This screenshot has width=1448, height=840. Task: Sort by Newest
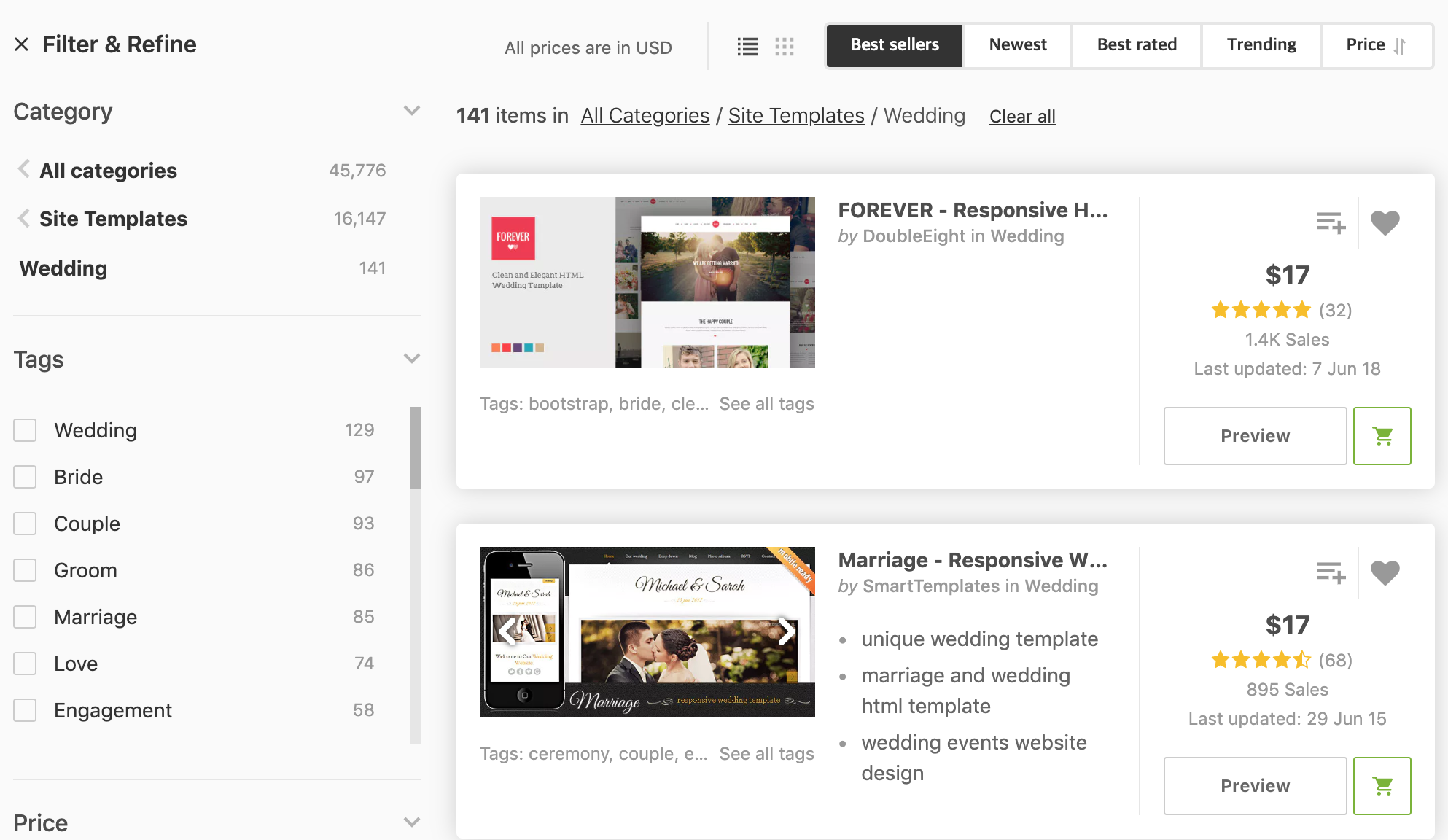[1017, 45]
